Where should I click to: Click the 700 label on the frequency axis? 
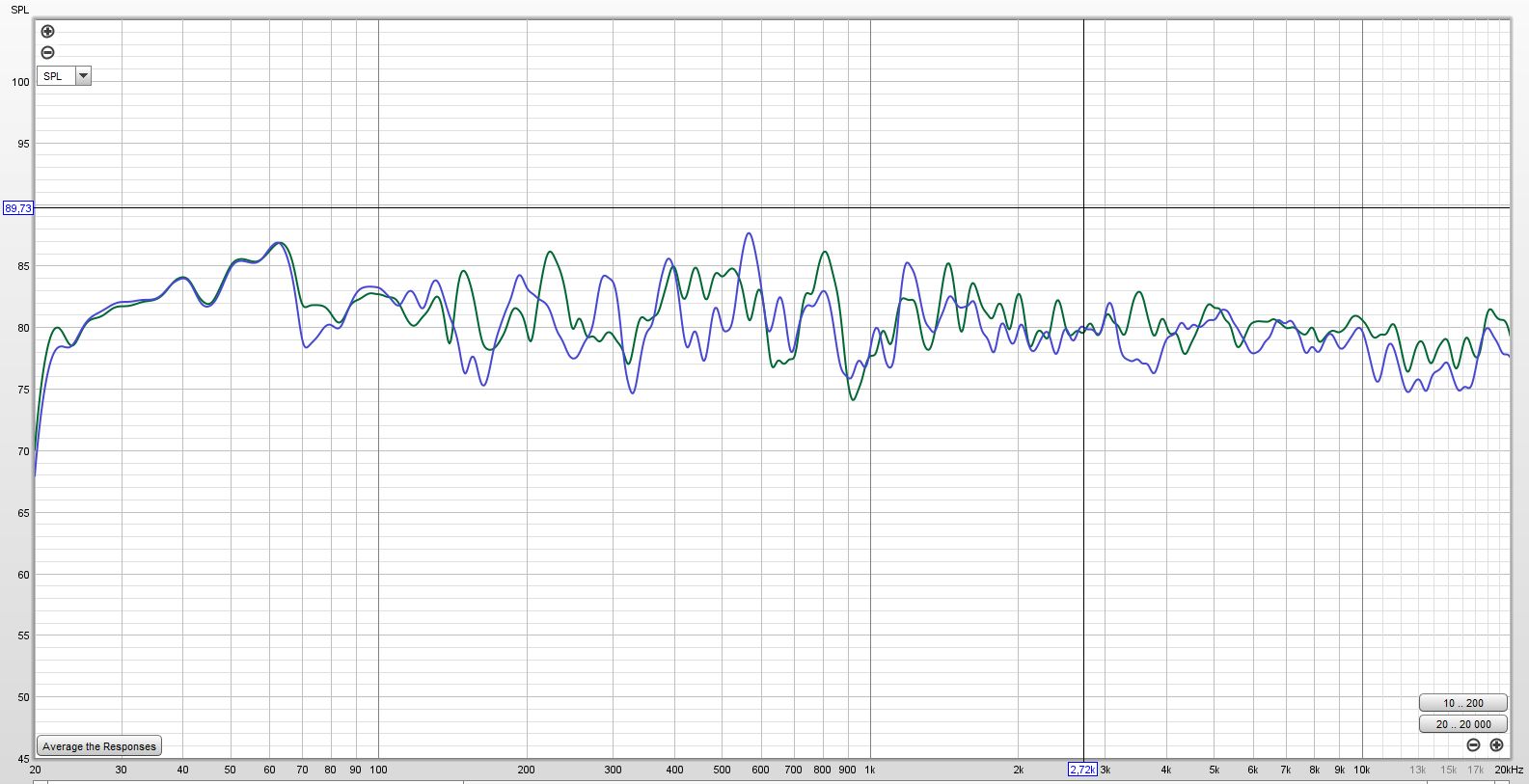(793, 770)
